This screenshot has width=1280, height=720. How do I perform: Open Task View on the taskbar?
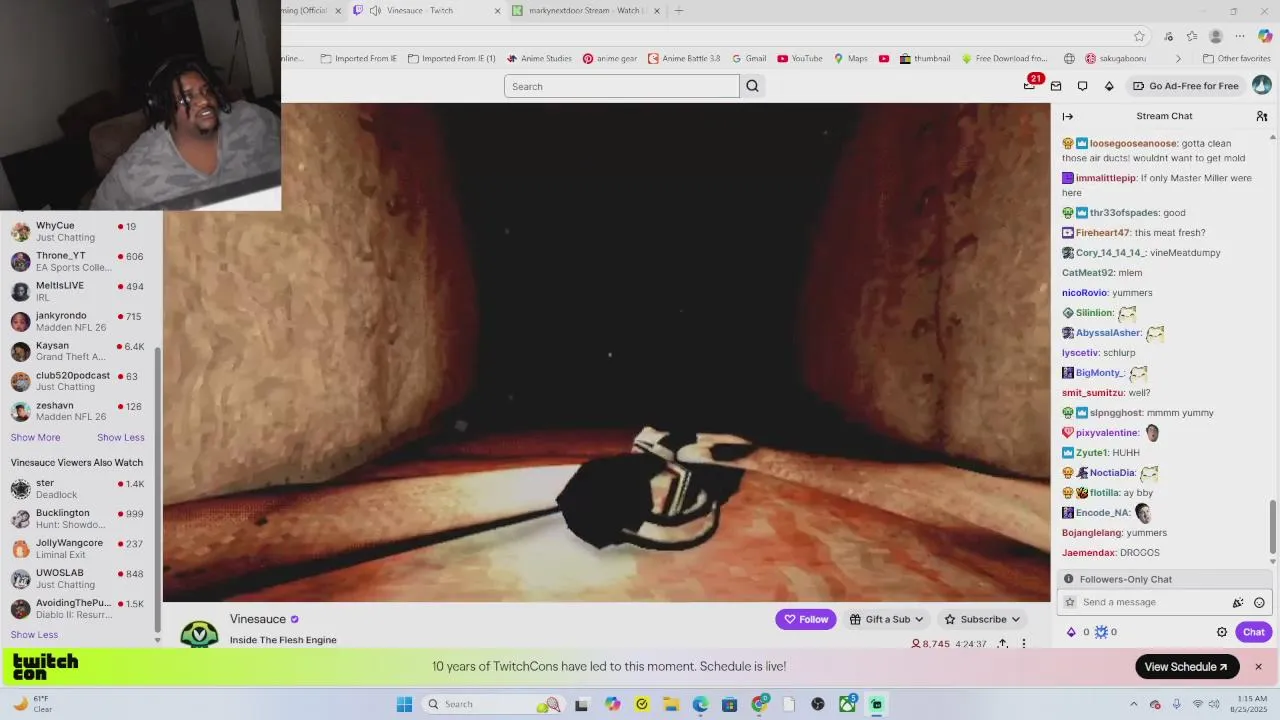[x=582, y=704]
